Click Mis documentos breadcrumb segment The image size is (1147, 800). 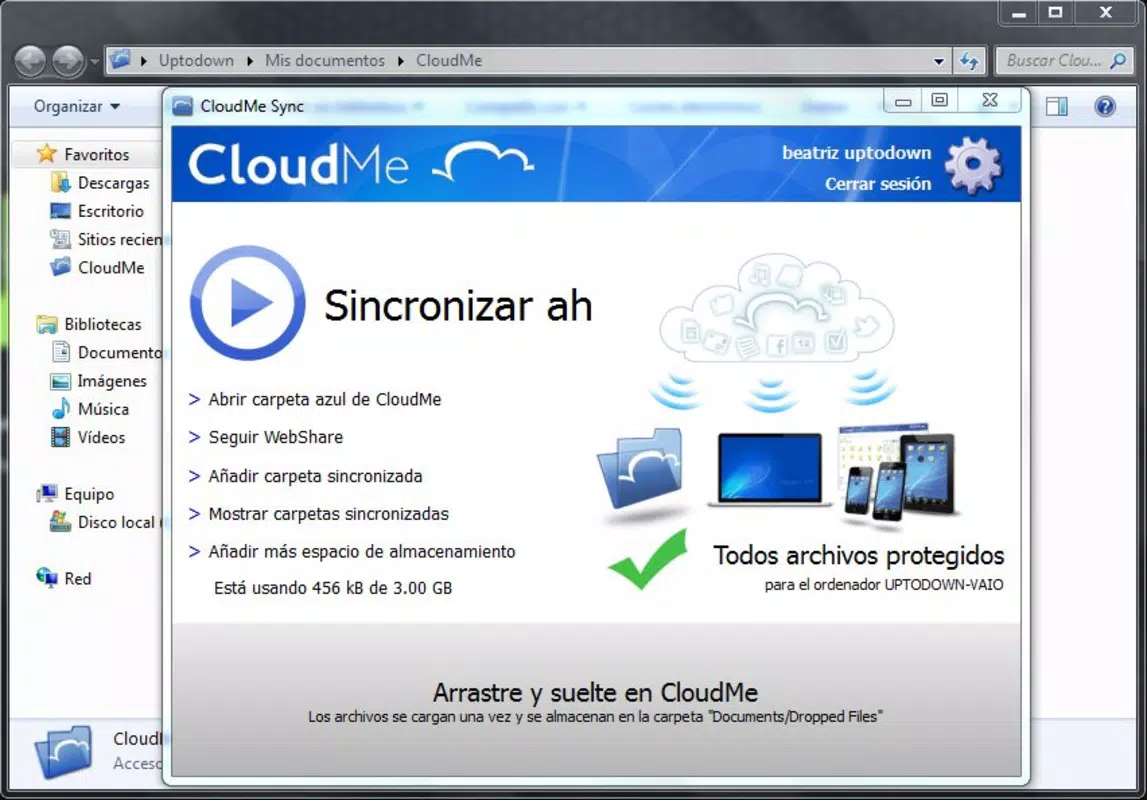pos(325,61)
